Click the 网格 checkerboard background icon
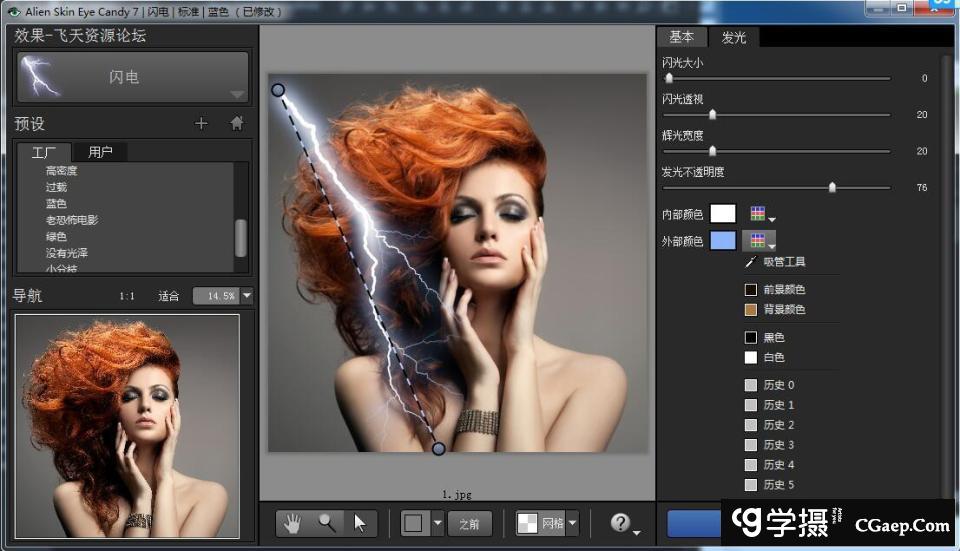960x551 pixels. [527, 523]
